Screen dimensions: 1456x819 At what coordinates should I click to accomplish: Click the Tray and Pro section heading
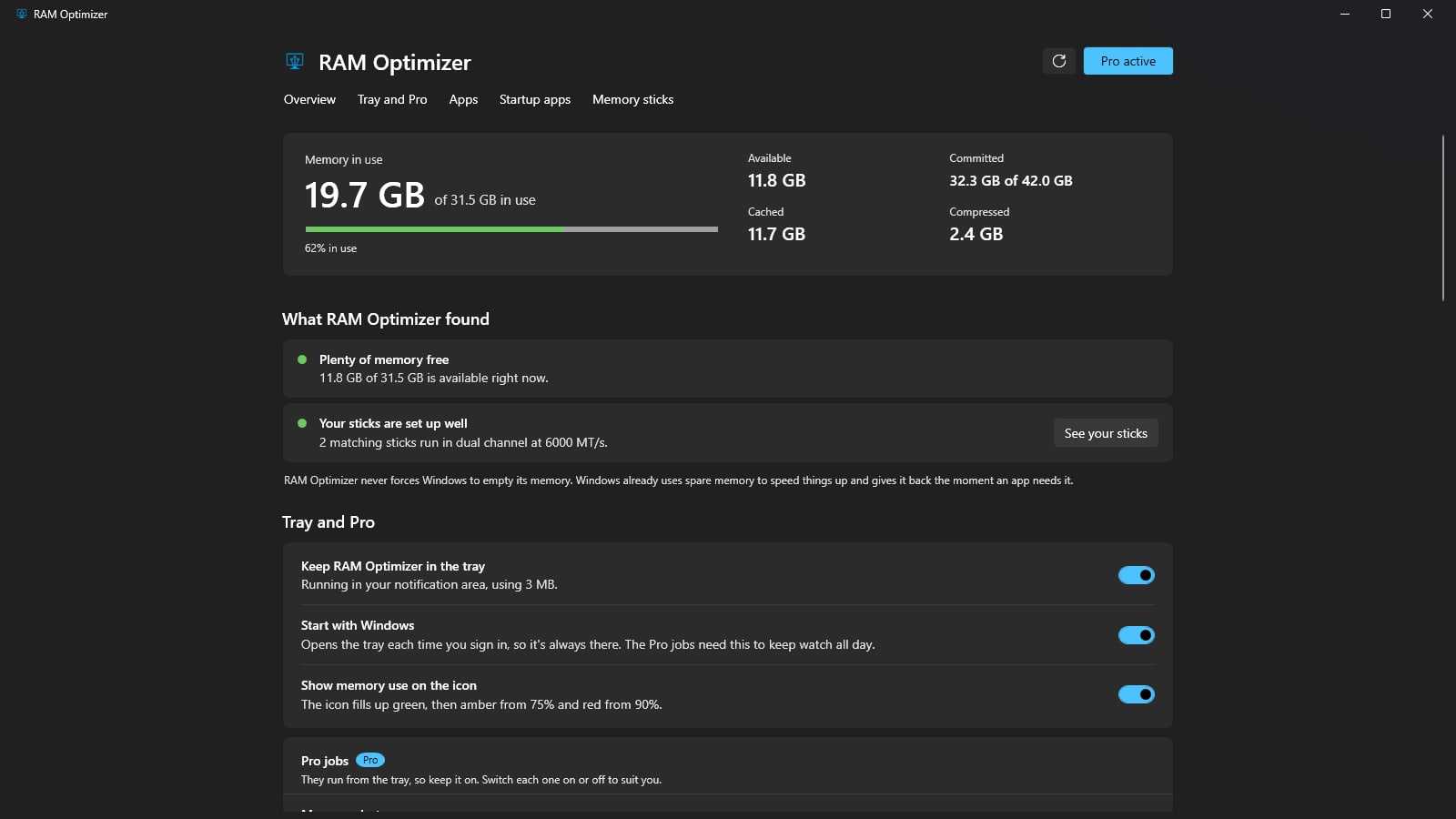coord(329,522)
